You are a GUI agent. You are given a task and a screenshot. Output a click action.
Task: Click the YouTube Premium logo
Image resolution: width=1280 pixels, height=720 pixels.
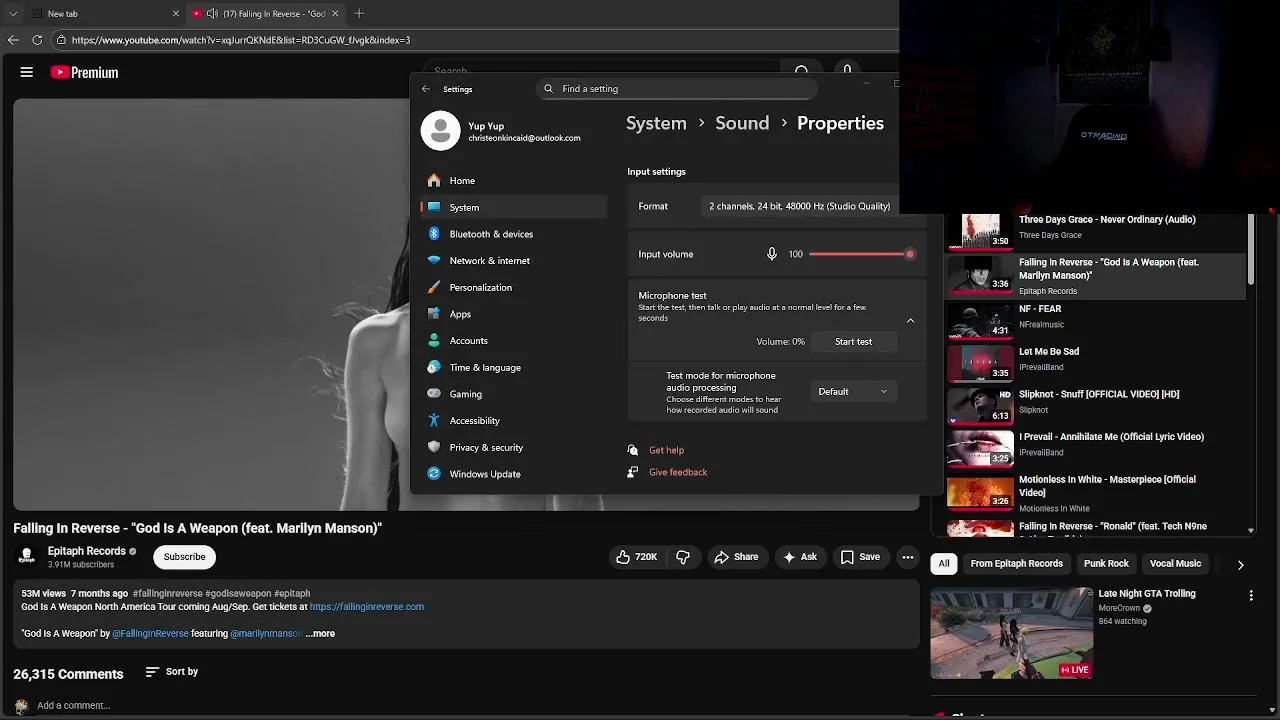pos(84,72)
